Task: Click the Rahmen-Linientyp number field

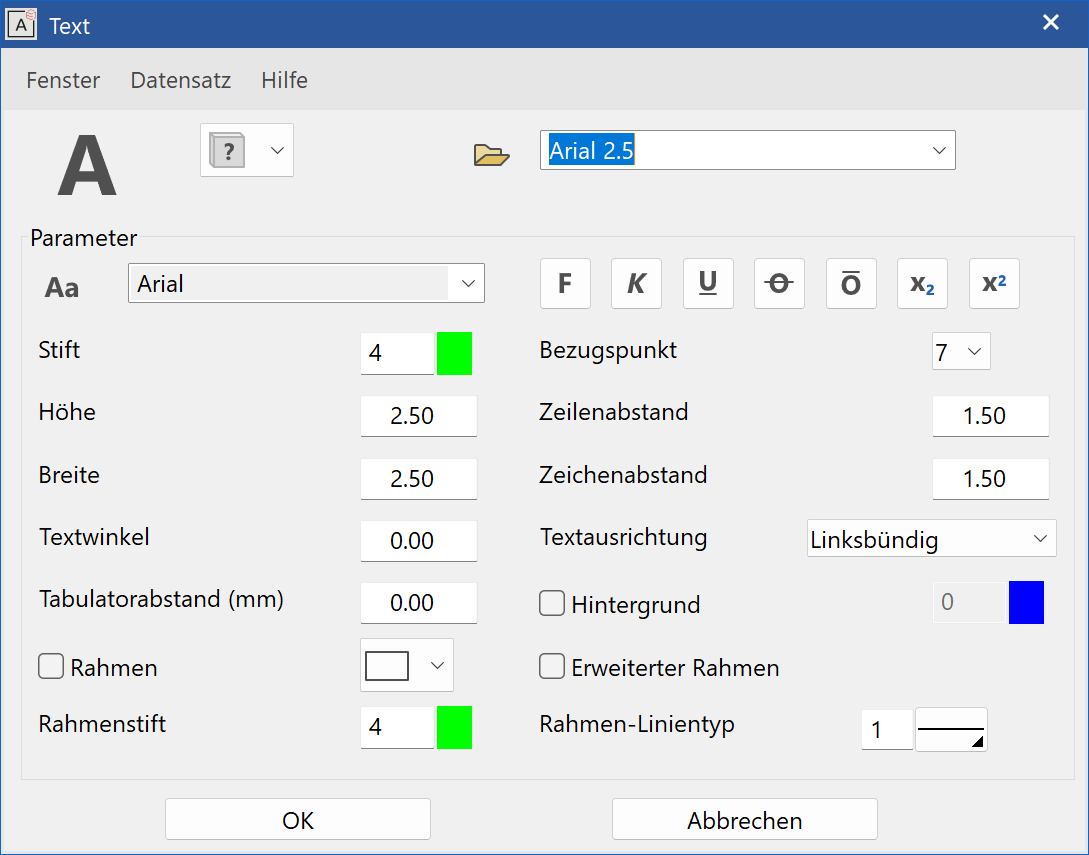Action: click(x=887, y=729)
